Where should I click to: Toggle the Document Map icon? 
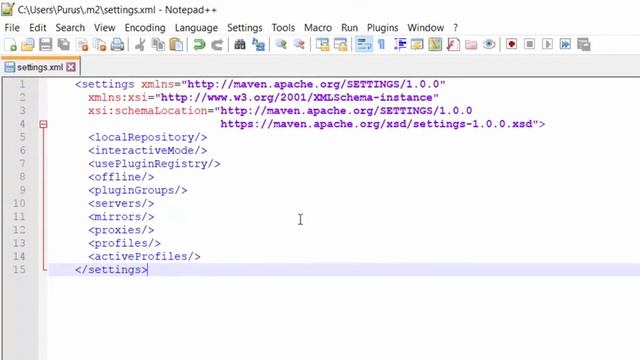tap(435, 44)
